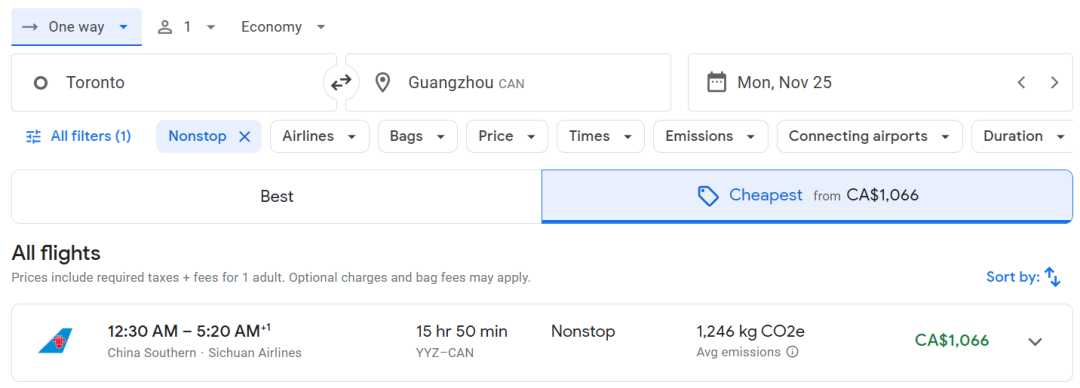Click the Toronto origin field

174,83
